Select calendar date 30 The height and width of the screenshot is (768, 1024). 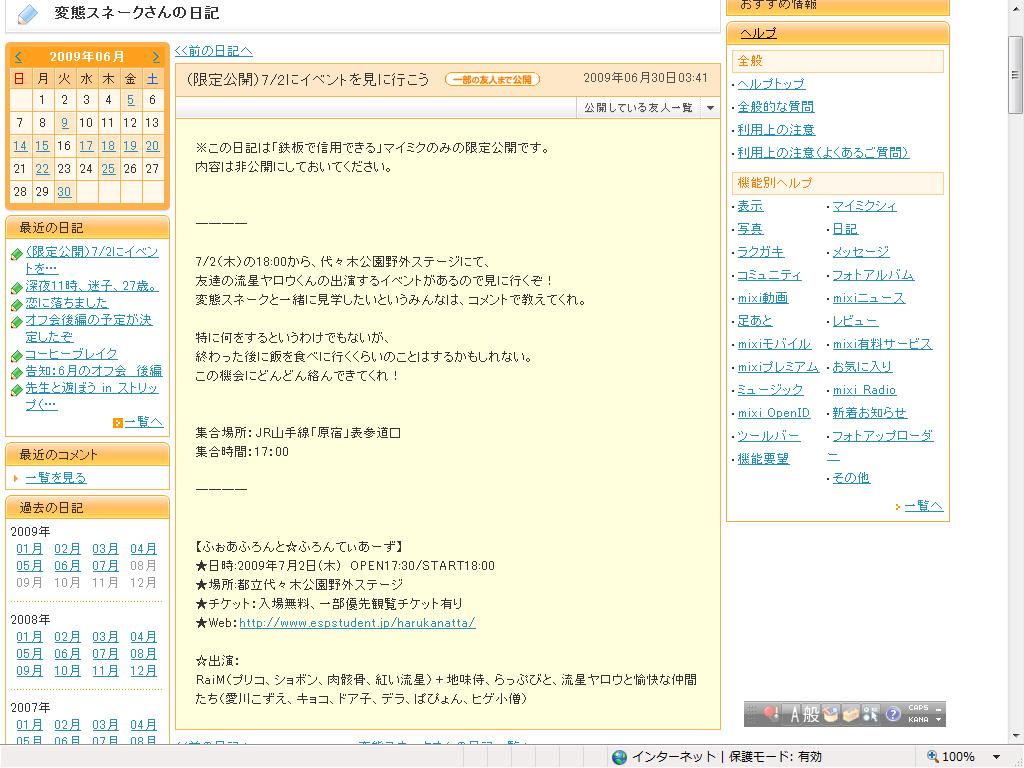point(64,192)
